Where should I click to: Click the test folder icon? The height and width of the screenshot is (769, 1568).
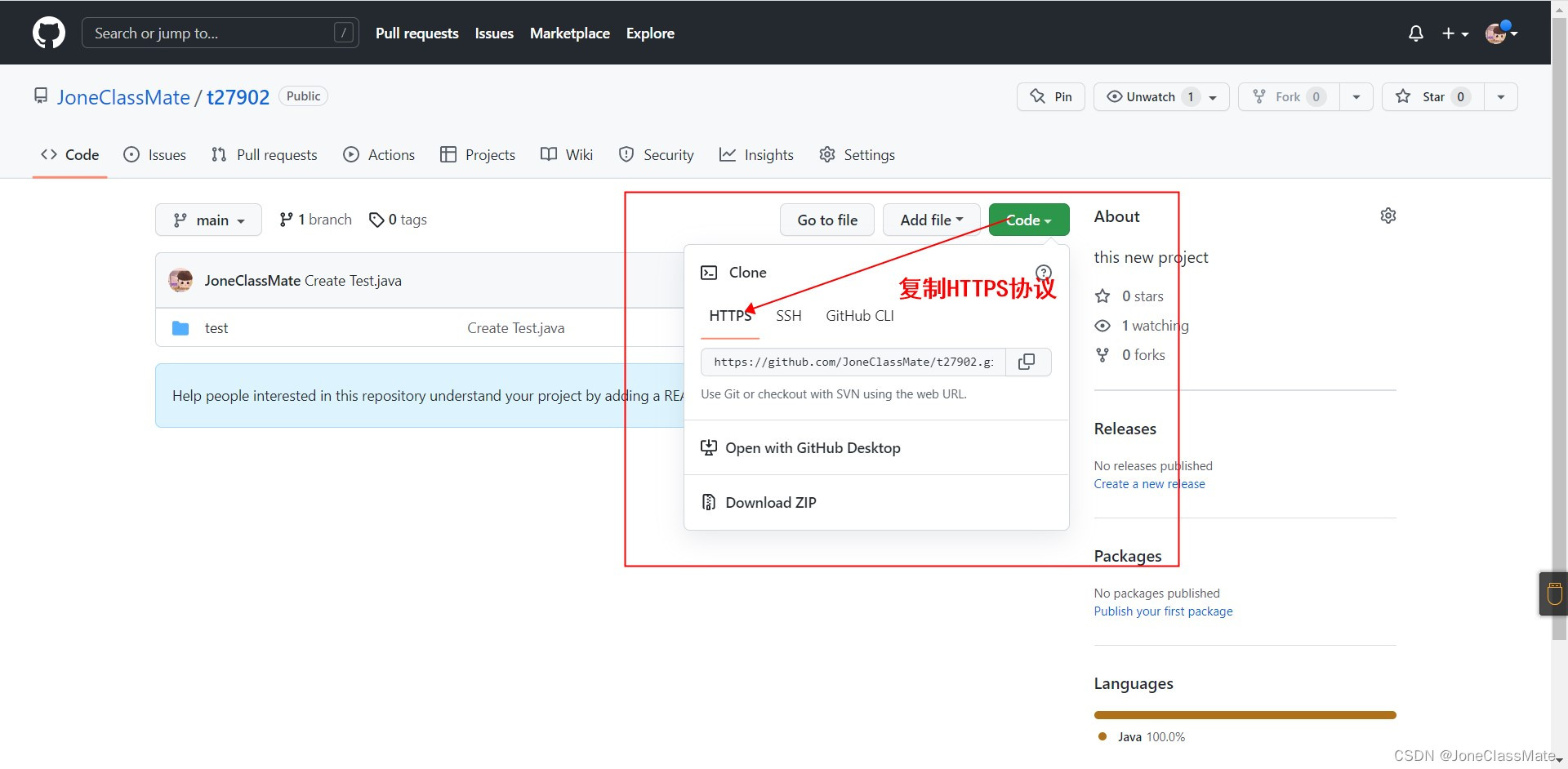180,328
